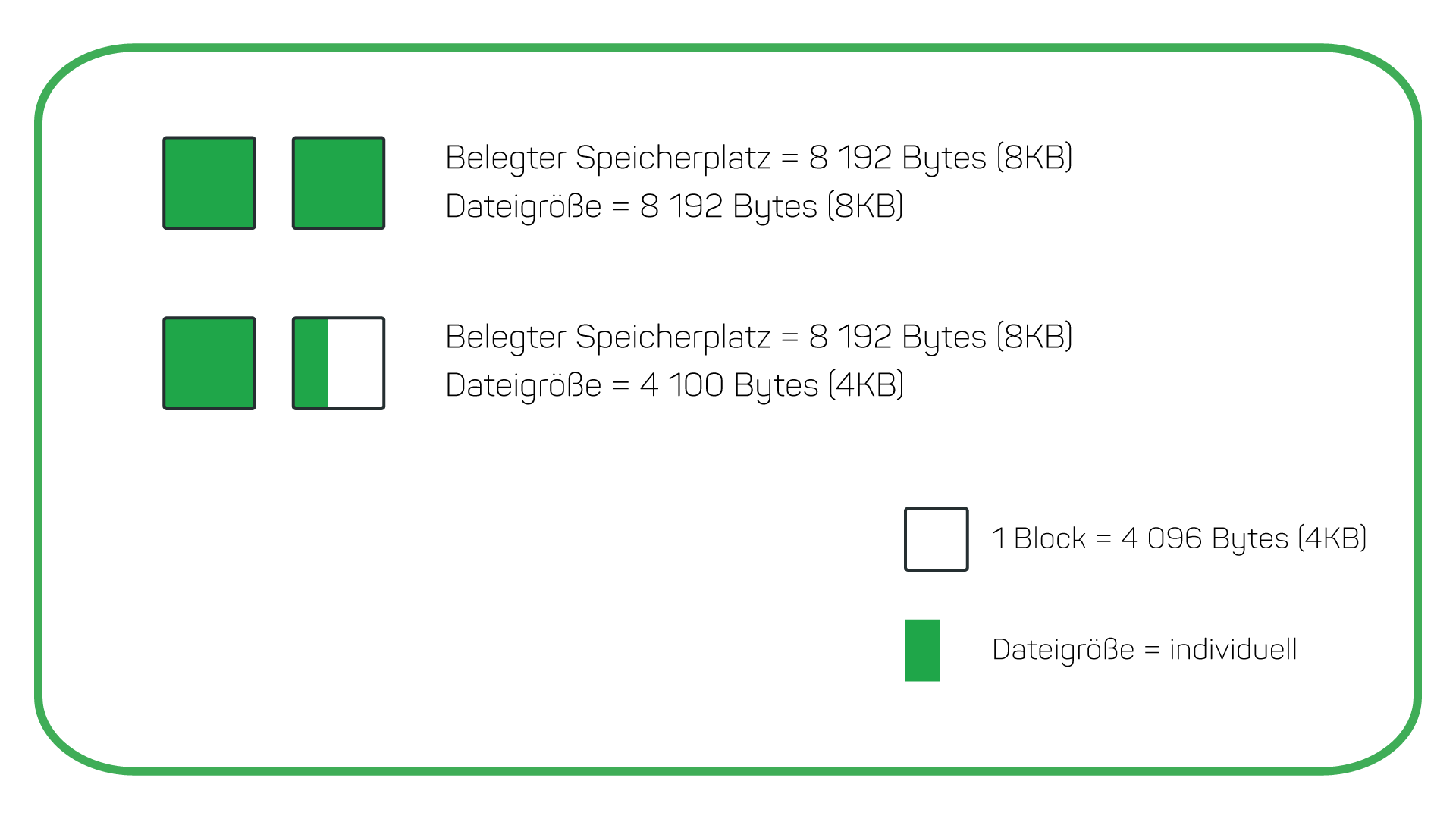Screen dimensions: 1456x819
Task: Click the 'Dateigröße = individuell' legend text
Action: click(x=1144, y=650)
